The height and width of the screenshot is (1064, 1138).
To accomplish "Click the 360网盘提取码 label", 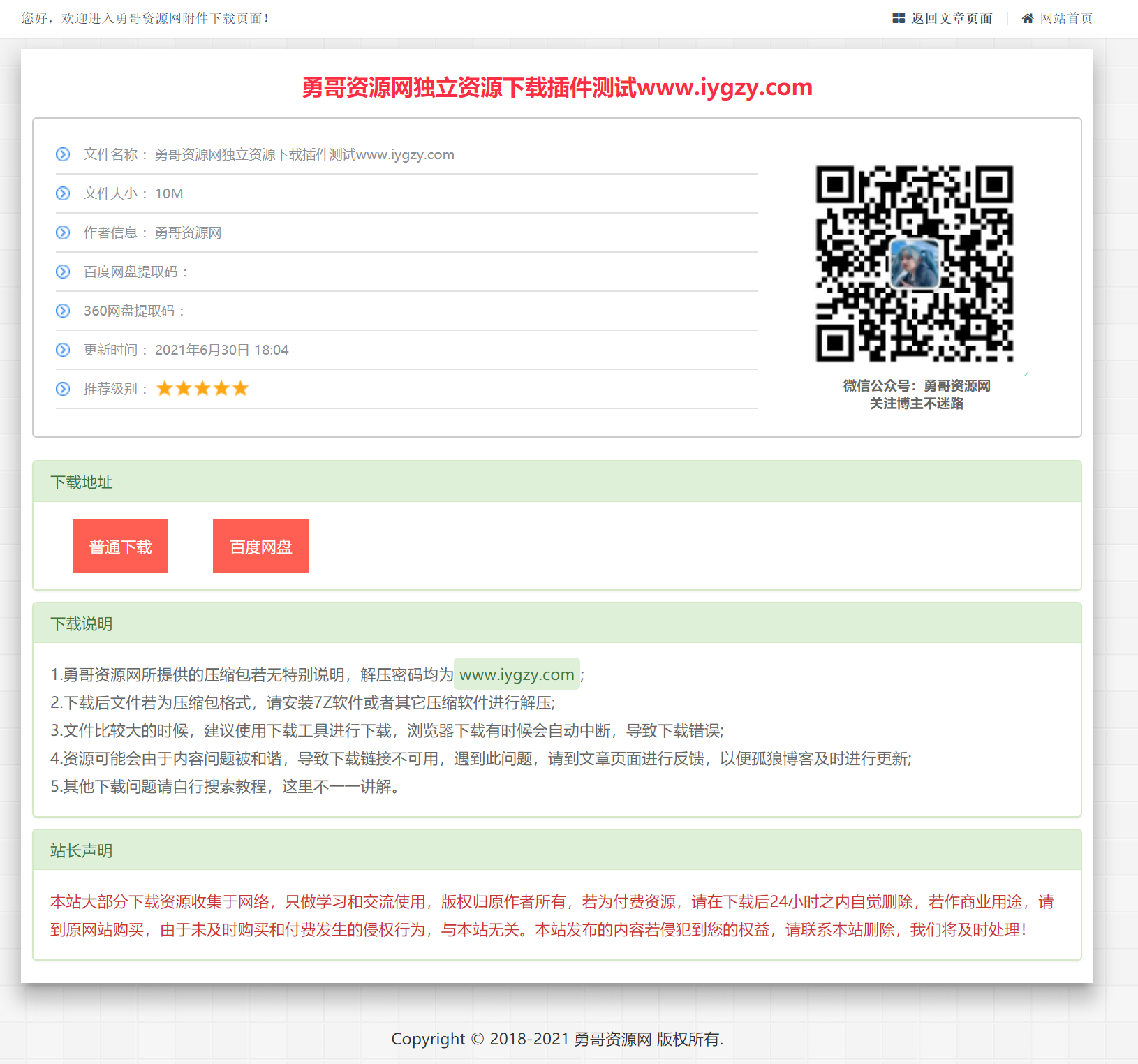I will click(134, 311).
